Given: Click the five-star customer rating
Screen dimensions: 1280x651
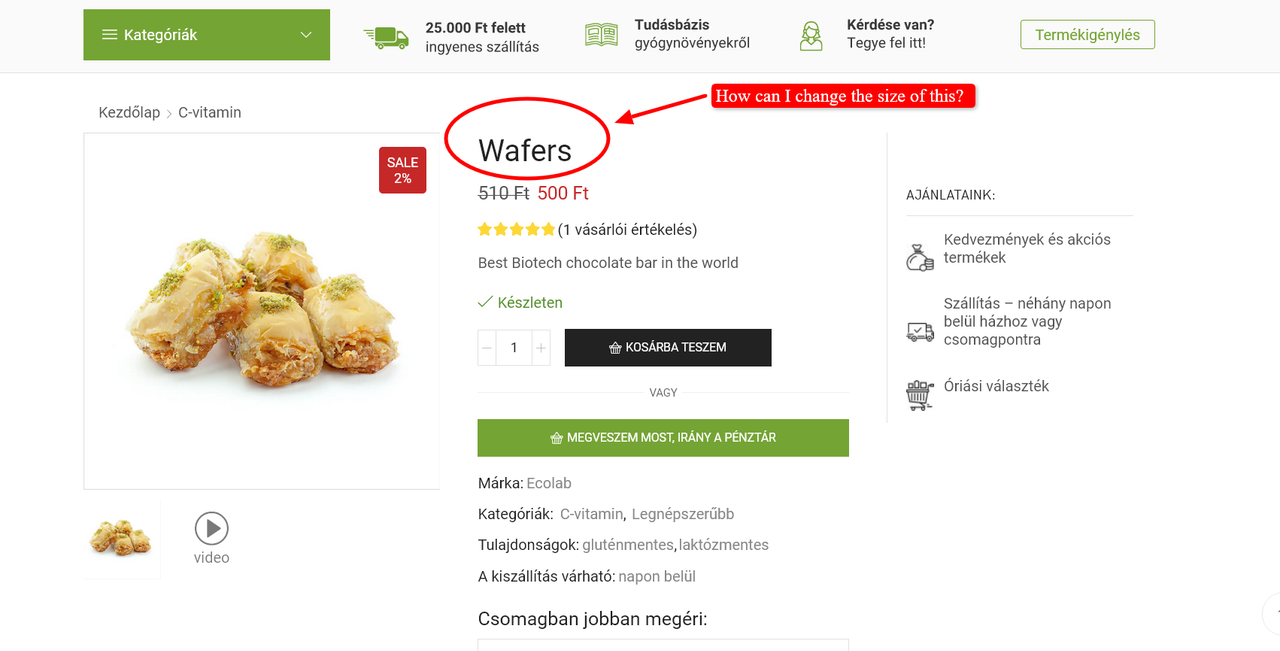Looking at the screenshot, I should click(516, 229).
